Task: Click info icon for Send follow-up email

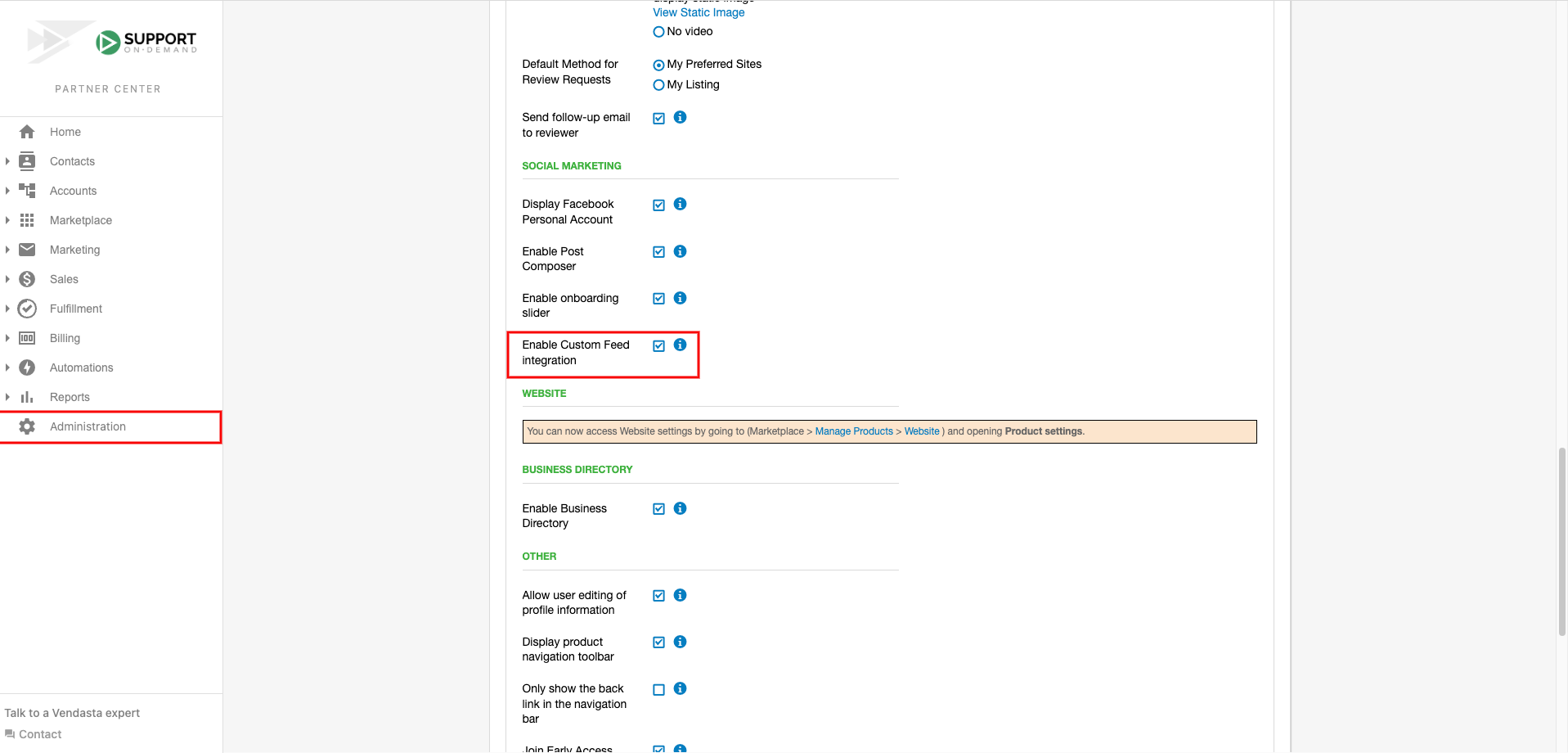Action: 680,118
